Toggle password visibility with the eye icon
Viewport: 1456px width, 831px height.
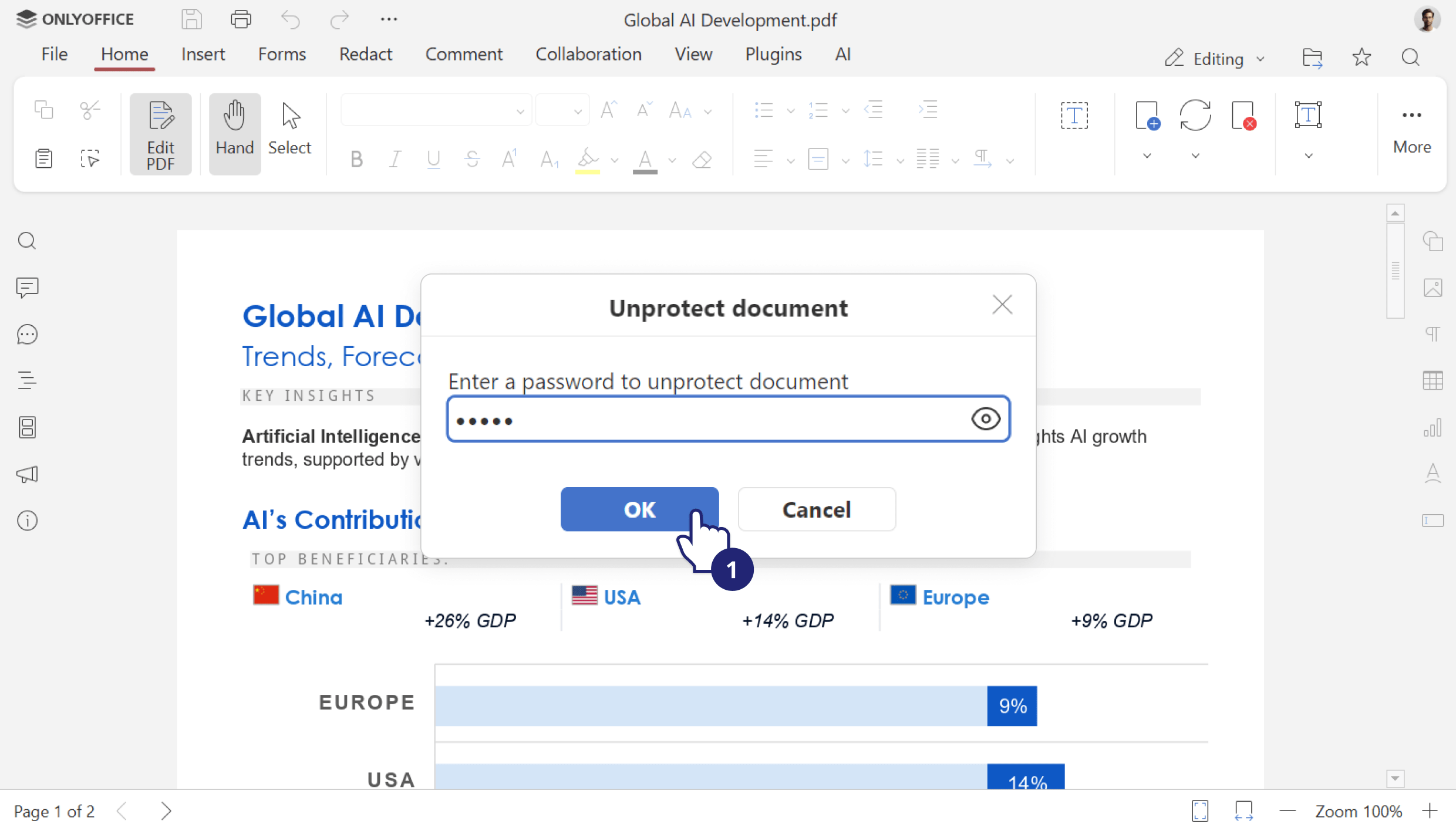(986, 418)
